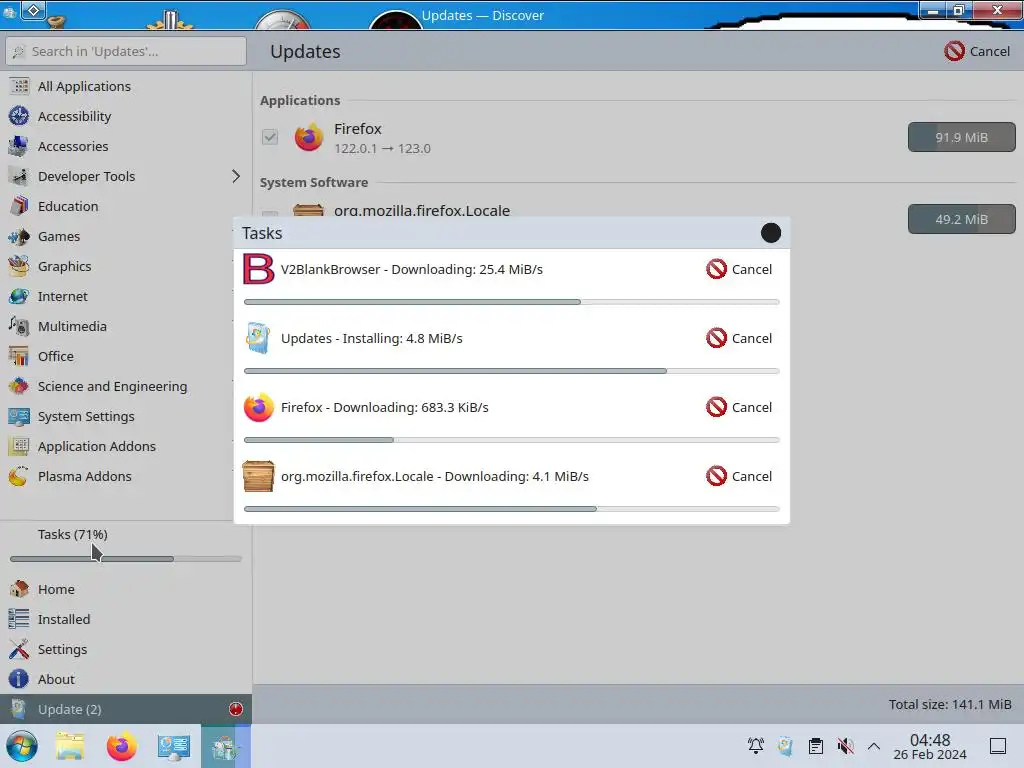Open the Installed list icon

(x=19, y=619)
